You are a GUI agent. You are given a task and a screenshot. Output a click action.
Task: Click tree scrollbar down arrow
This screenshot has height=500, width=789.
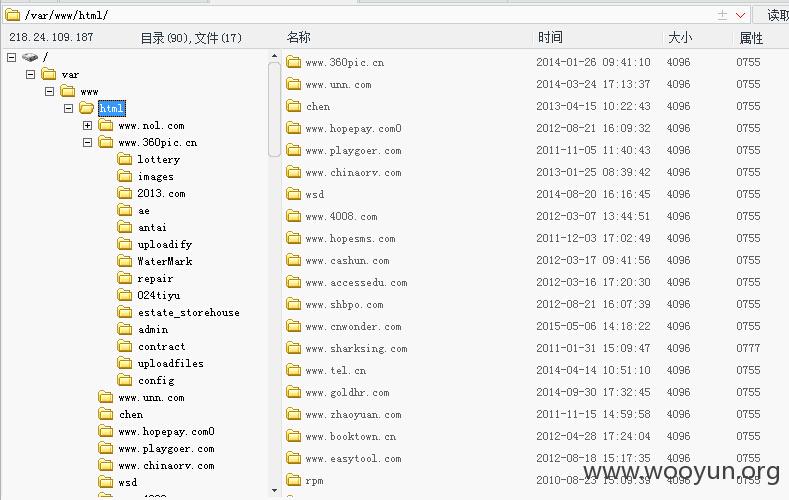274,490
